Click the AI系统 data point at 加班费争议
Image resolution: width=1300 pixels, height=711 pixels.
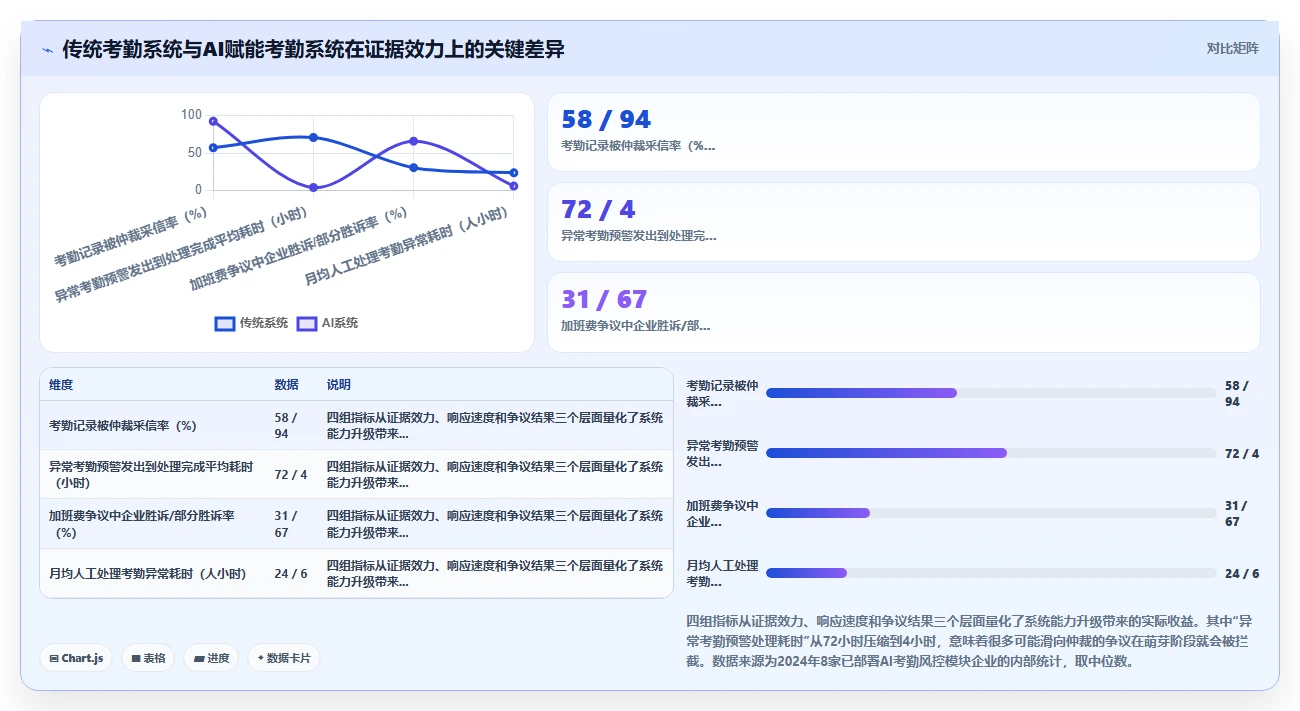[x=413, y=141]
